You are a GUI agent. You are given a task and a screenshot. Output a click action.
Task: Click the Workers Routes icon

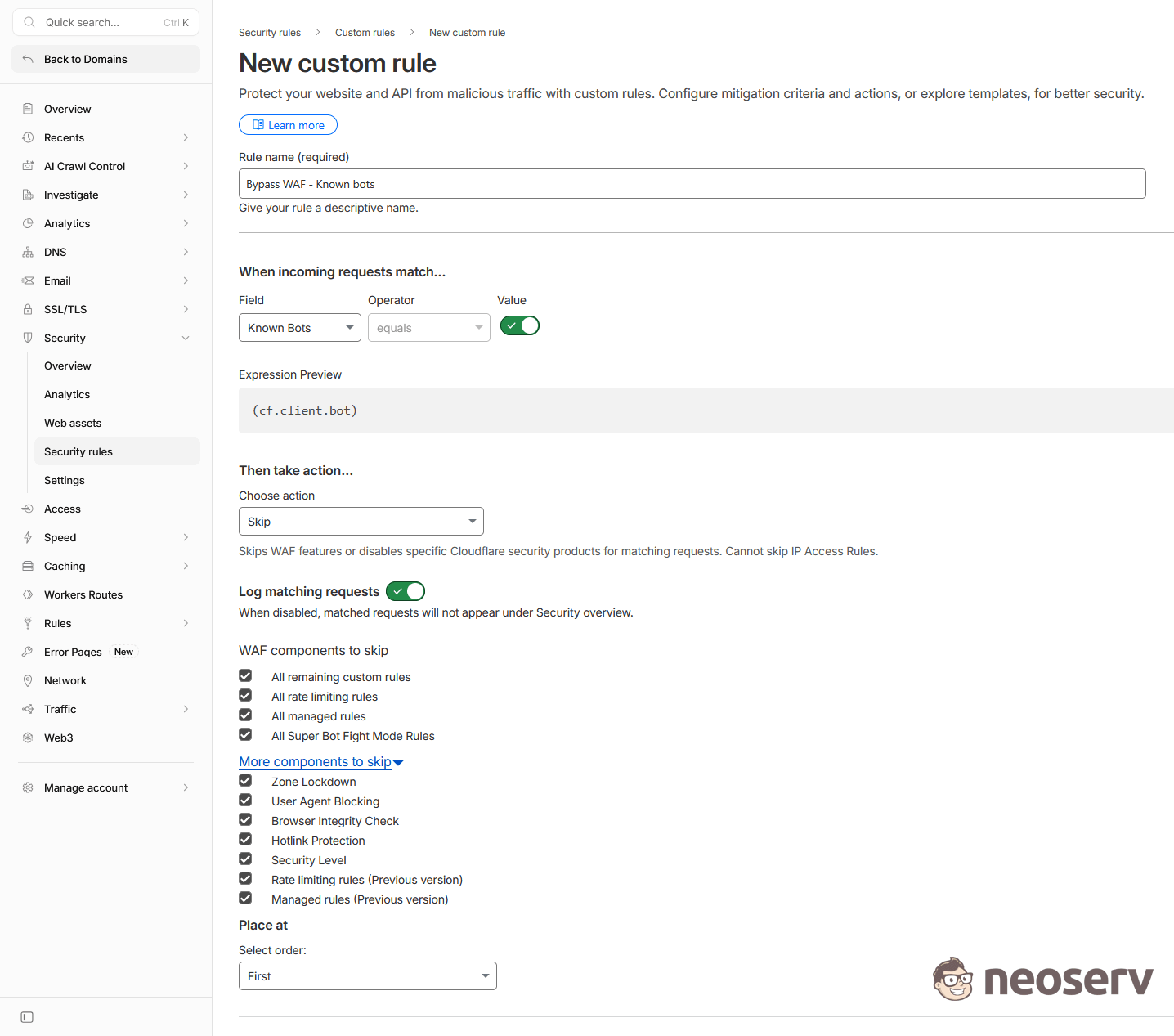[28, 594]
